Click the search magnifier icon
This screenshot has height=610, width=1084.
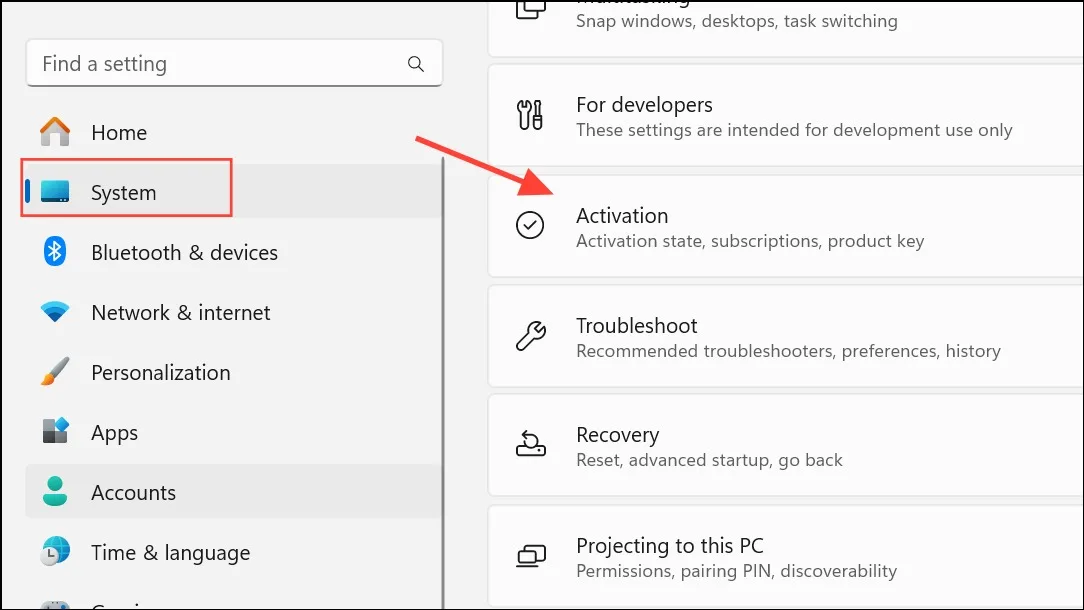click(x=415, y=64)
